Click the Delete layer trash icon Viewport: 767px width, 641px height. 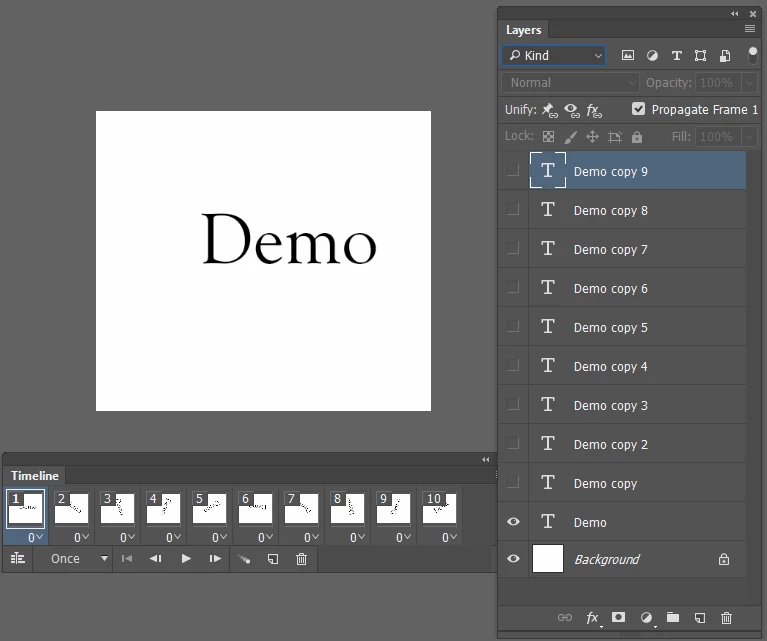726,618
